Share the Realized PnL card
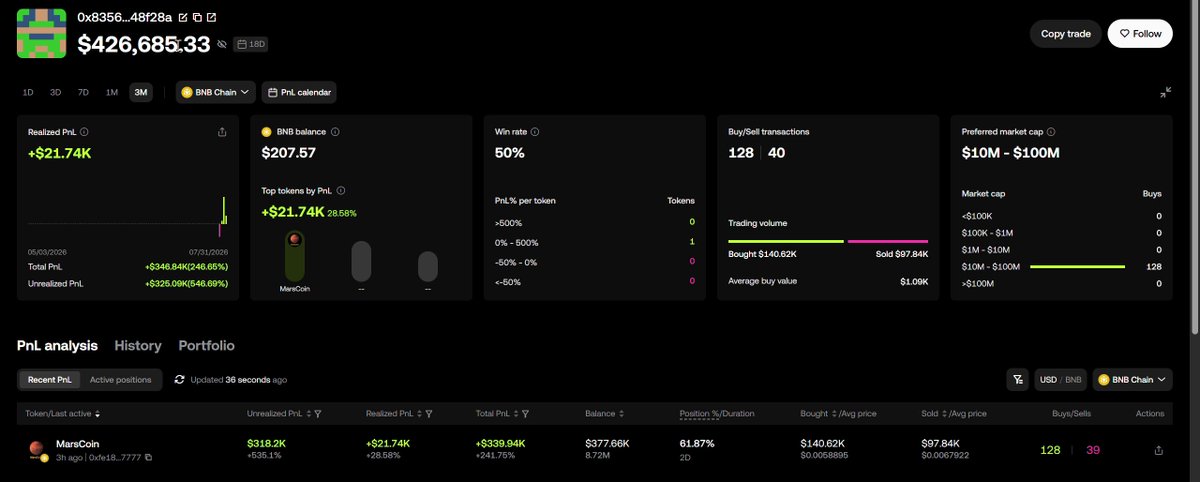Viewport: 1200px width, 482px height. point(222,131)
